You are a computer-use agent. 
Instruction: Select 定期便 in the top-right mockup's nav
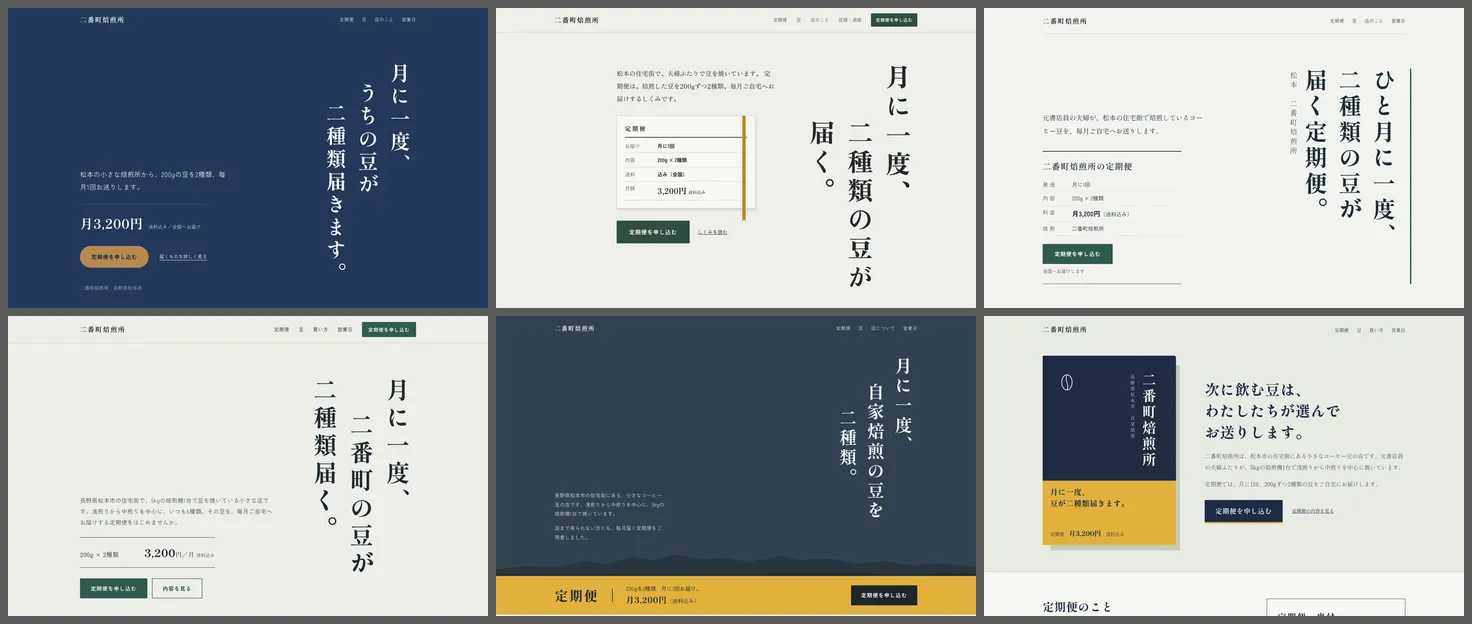1337,20
